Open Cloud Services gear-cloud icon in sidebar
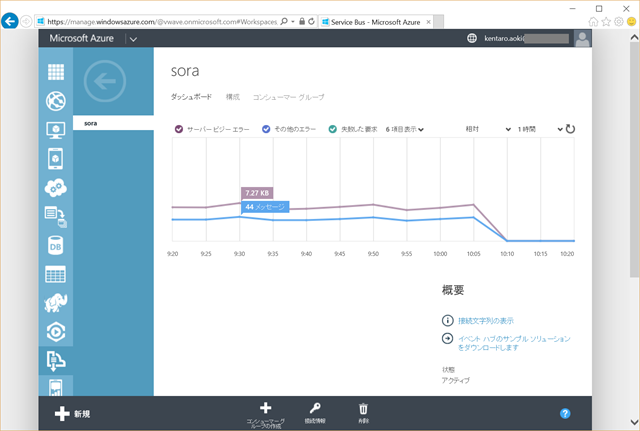This screenshot has width=640, height=431. tap(56, 187)
